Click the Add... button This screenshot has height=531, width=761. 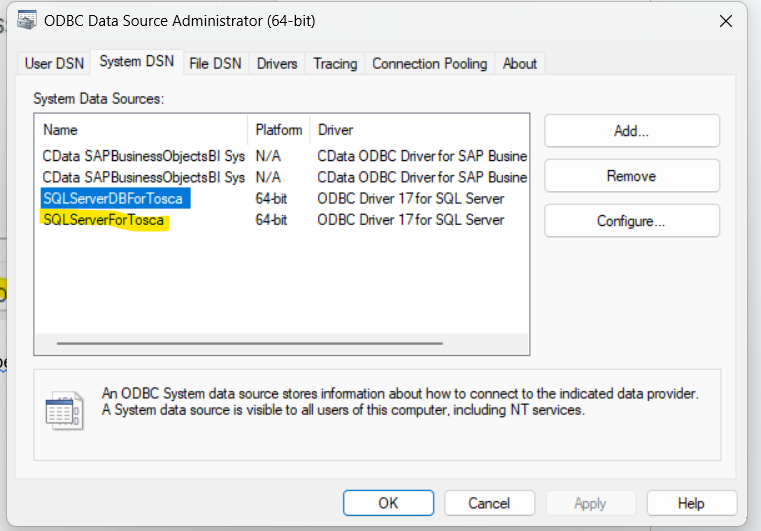pyautogui.click(x=631, y=131)
